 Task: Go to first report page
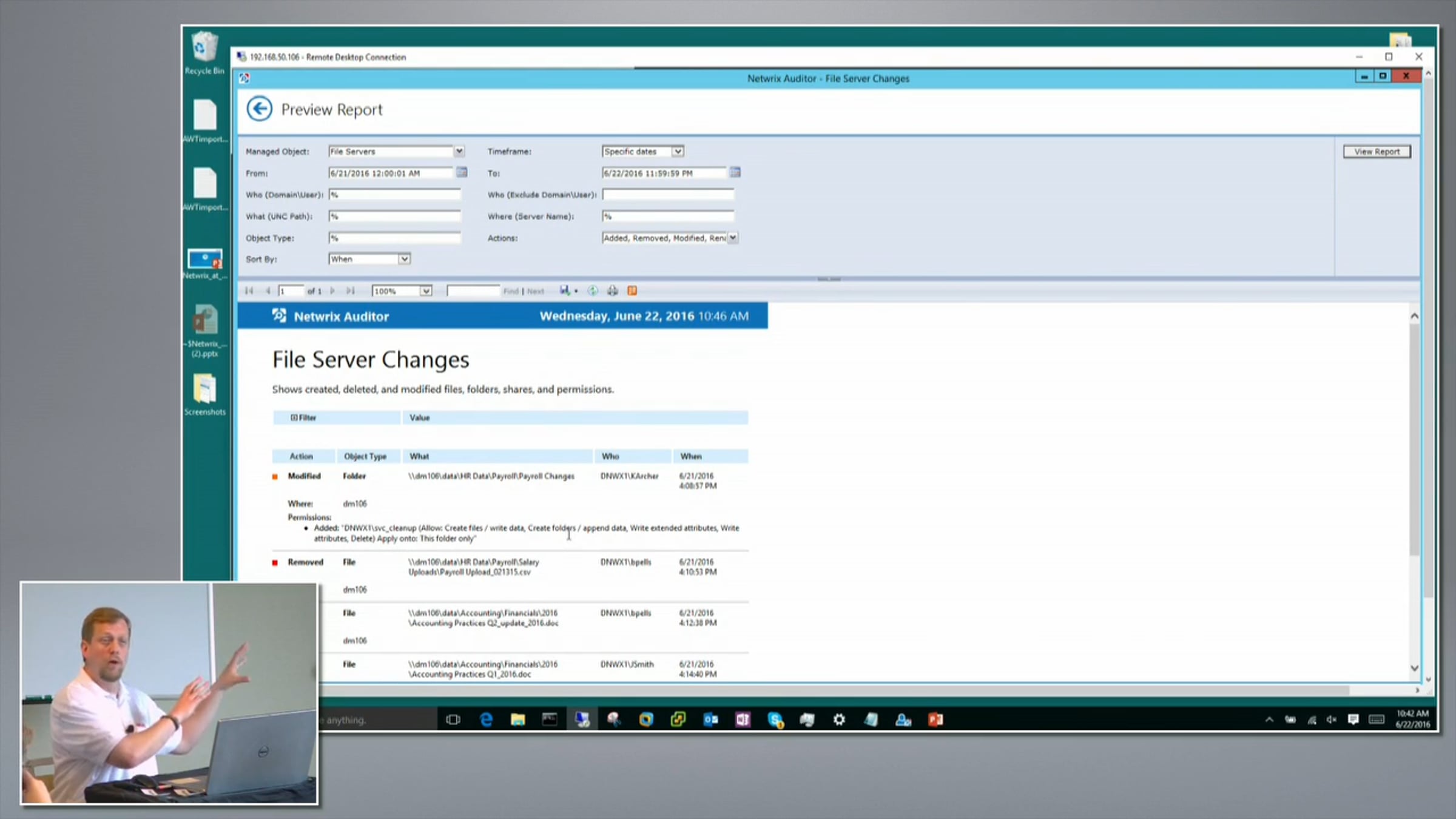(249, 291)
